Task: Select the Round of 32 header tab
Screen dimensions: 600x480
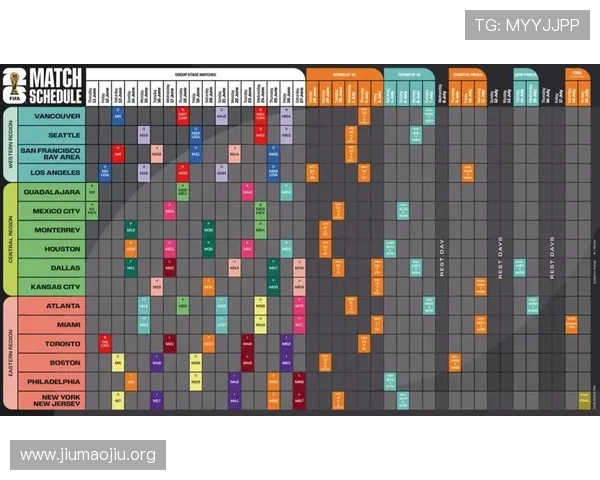Action: (343, 74)
